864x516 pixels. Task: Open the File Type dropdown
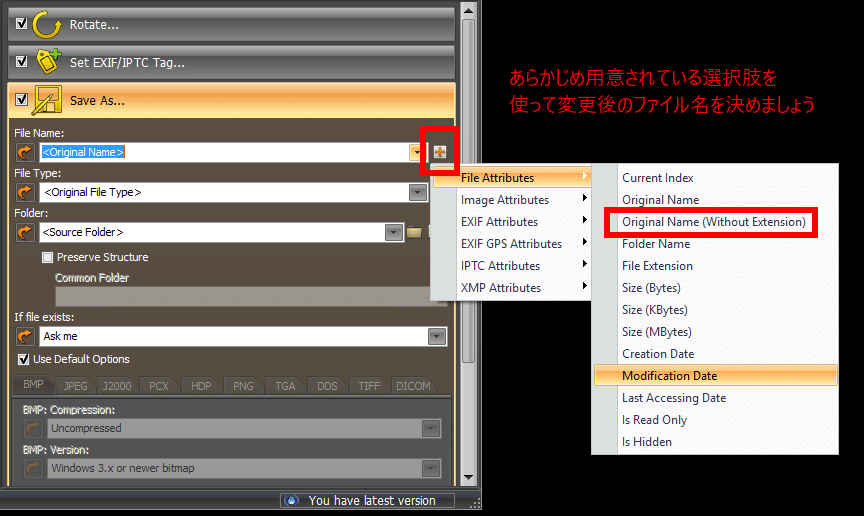pos(417,192)
